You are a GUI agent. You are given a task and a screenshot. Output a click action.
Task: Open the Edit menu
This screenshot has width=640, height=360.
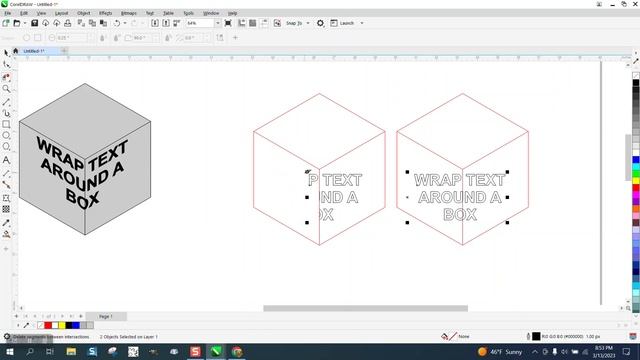24,13
